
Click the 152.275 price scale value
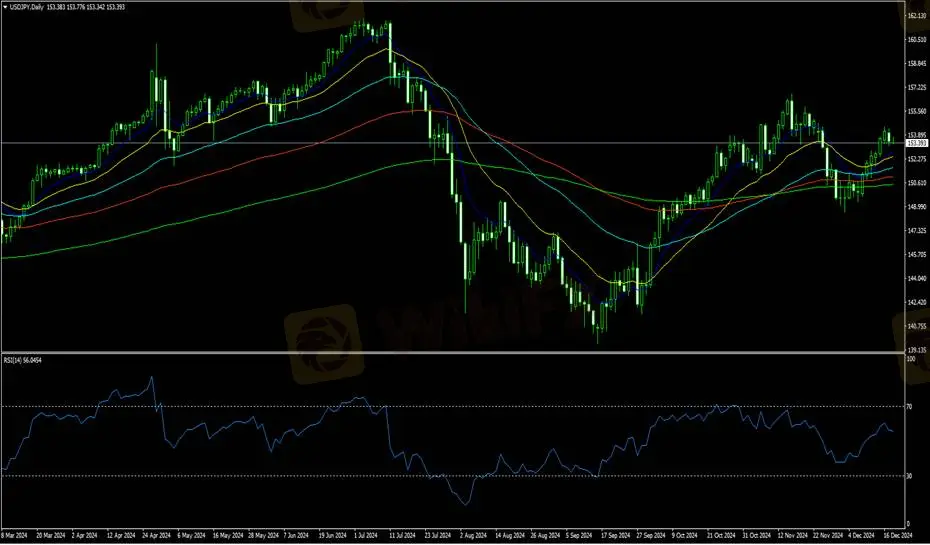(x=917, y=159)
